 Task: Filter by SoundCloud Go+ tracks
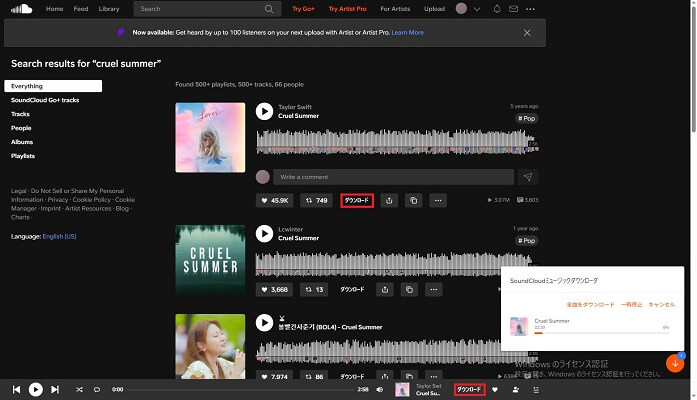tap(45, 100)
